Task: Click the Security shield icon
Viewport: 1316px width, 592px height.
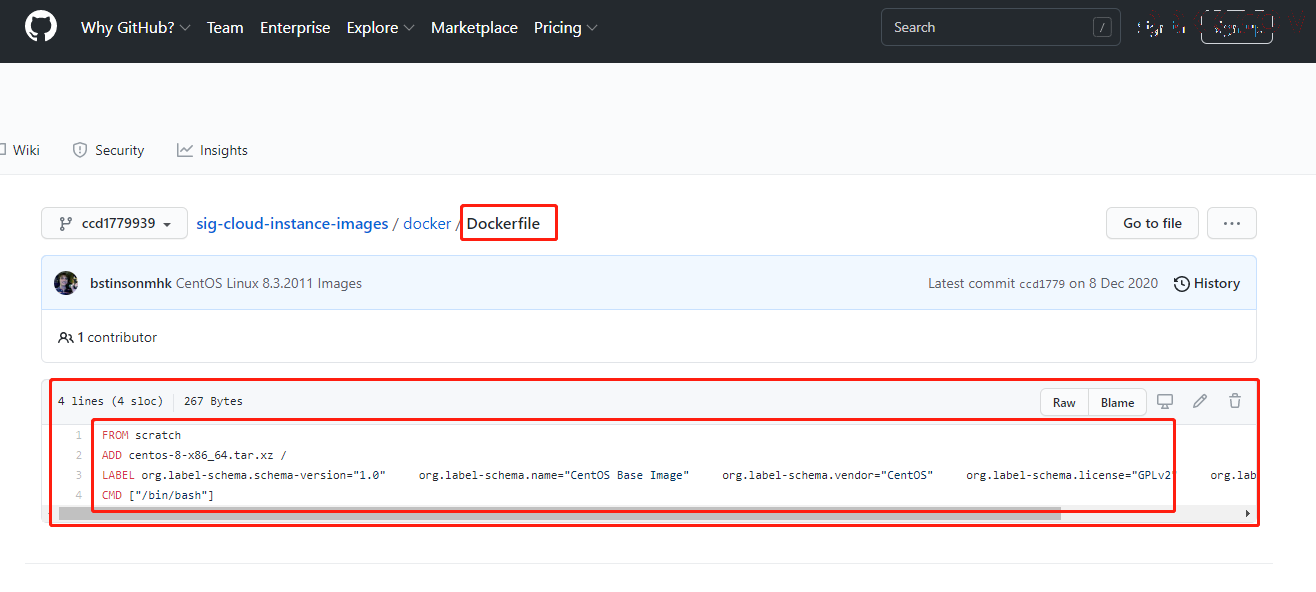Action: click(x=80, y=150)
